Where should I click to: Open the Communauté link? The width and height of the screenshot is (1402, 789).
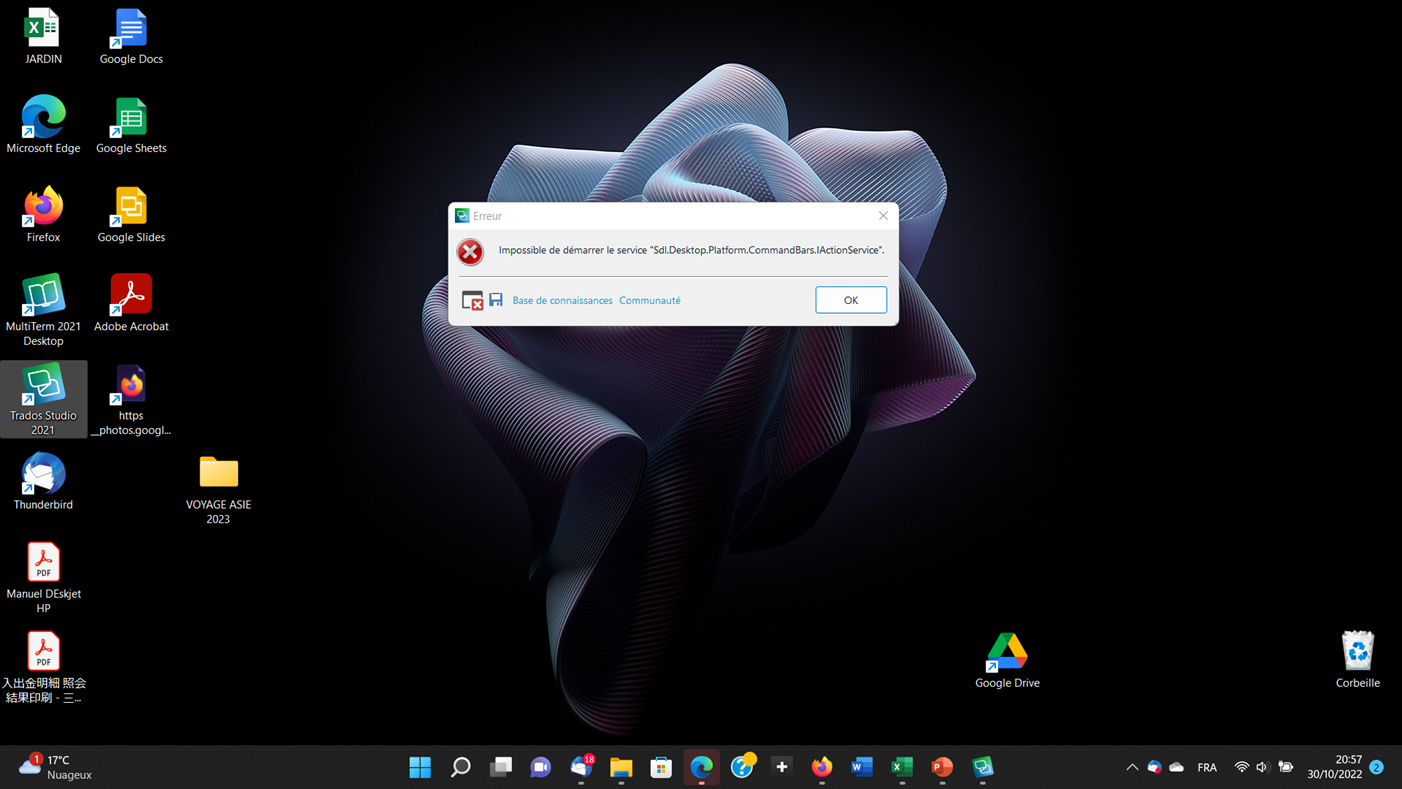coord(649,300)
